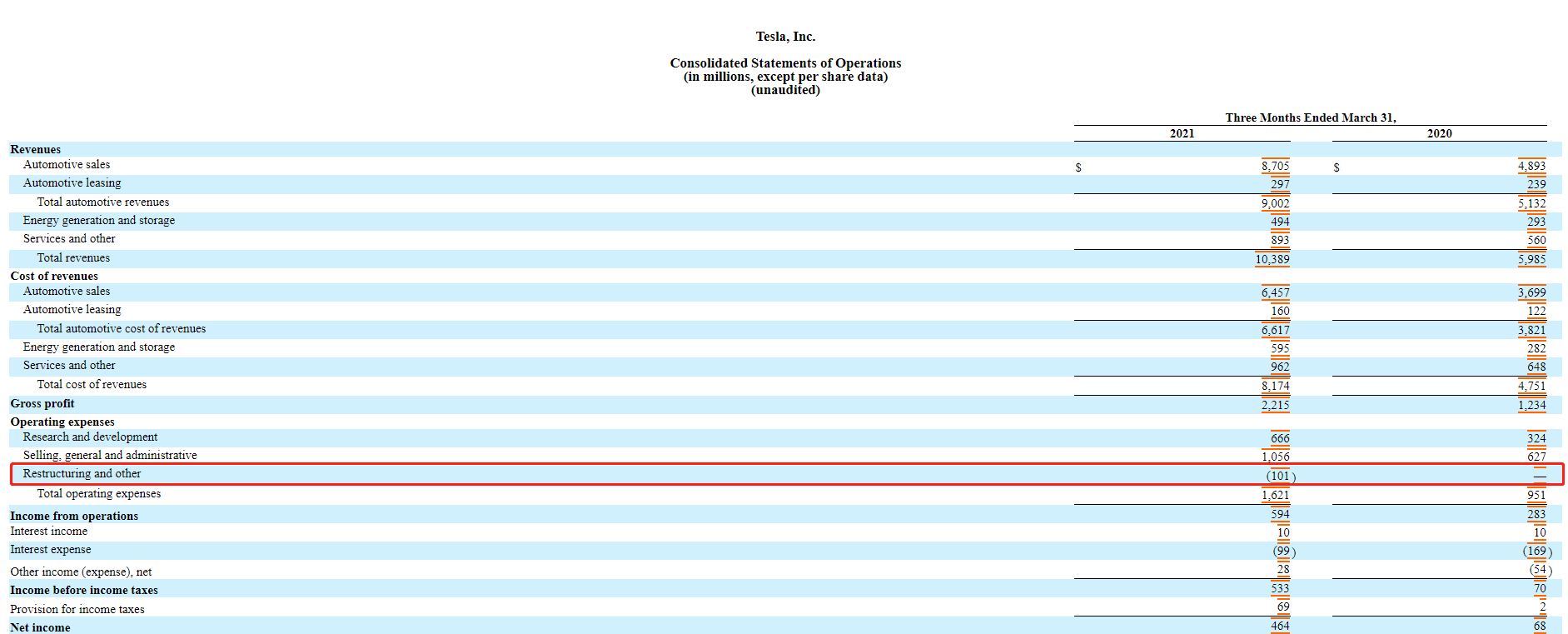Select the 962 services cost value
1568x634 pixels.
pos(1280,367)
